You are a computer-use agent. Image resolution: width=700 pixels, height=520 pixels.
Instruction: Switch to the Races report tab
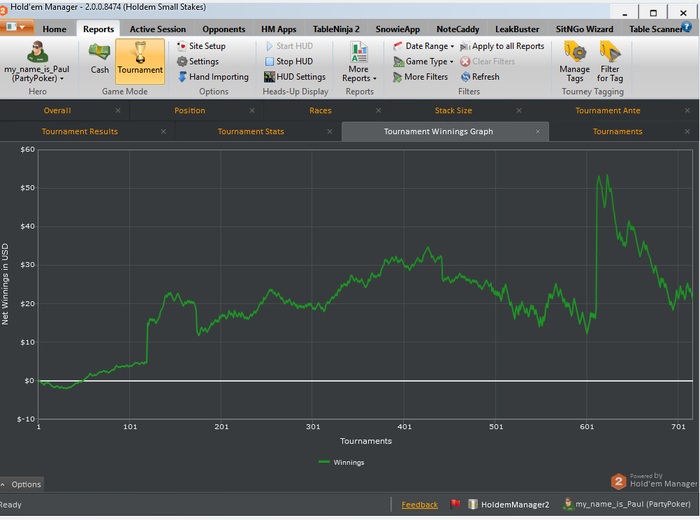click(x=321, y=111)
